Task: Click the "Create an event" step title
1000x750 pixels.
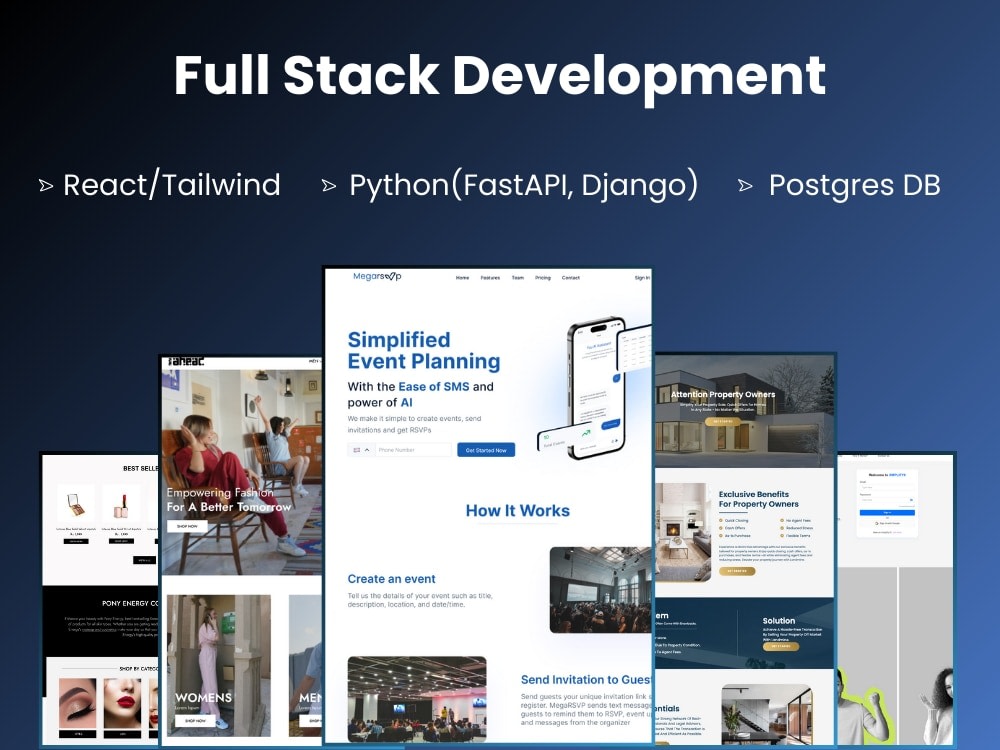Action: click(391, 579)
